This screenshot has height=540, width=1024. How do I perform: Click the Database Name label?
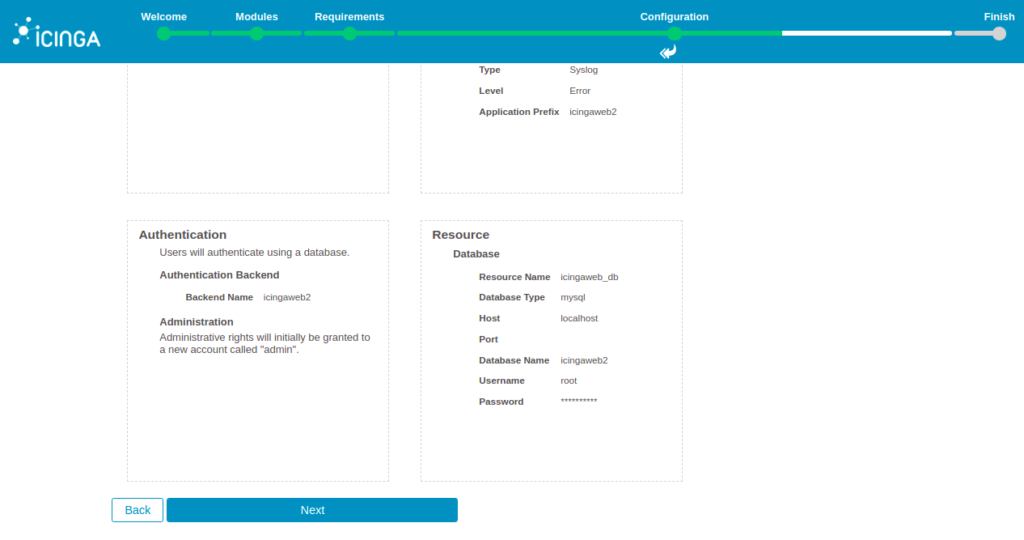(514, 360)
